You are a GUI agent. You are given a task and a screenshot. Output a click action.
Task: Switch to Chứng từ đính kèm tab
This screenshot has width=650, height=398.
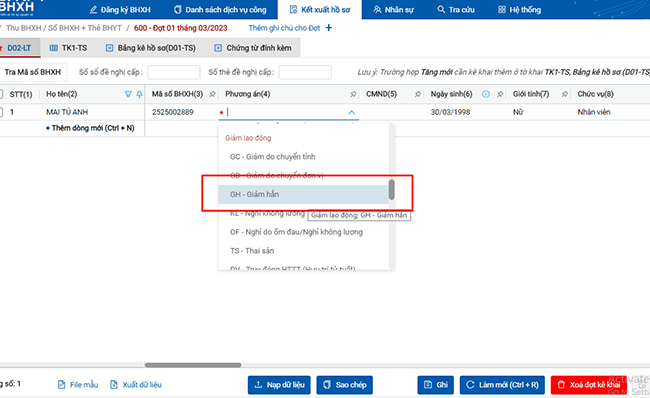click(x=253, y=48)
